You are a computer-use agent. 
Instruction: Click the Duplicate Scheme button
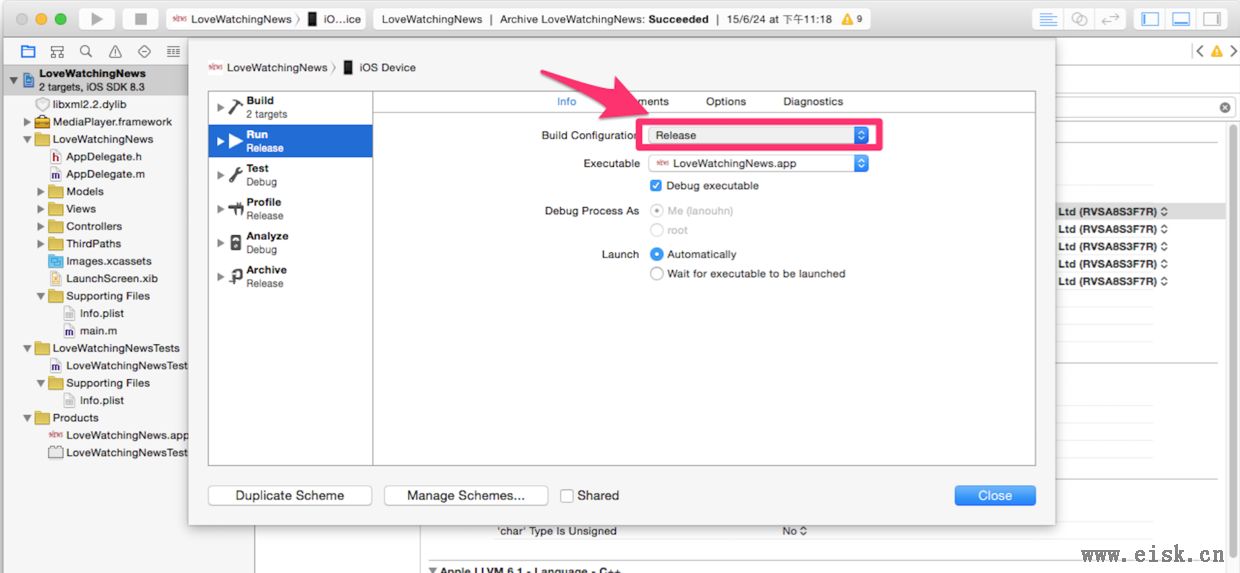(290, 496)
